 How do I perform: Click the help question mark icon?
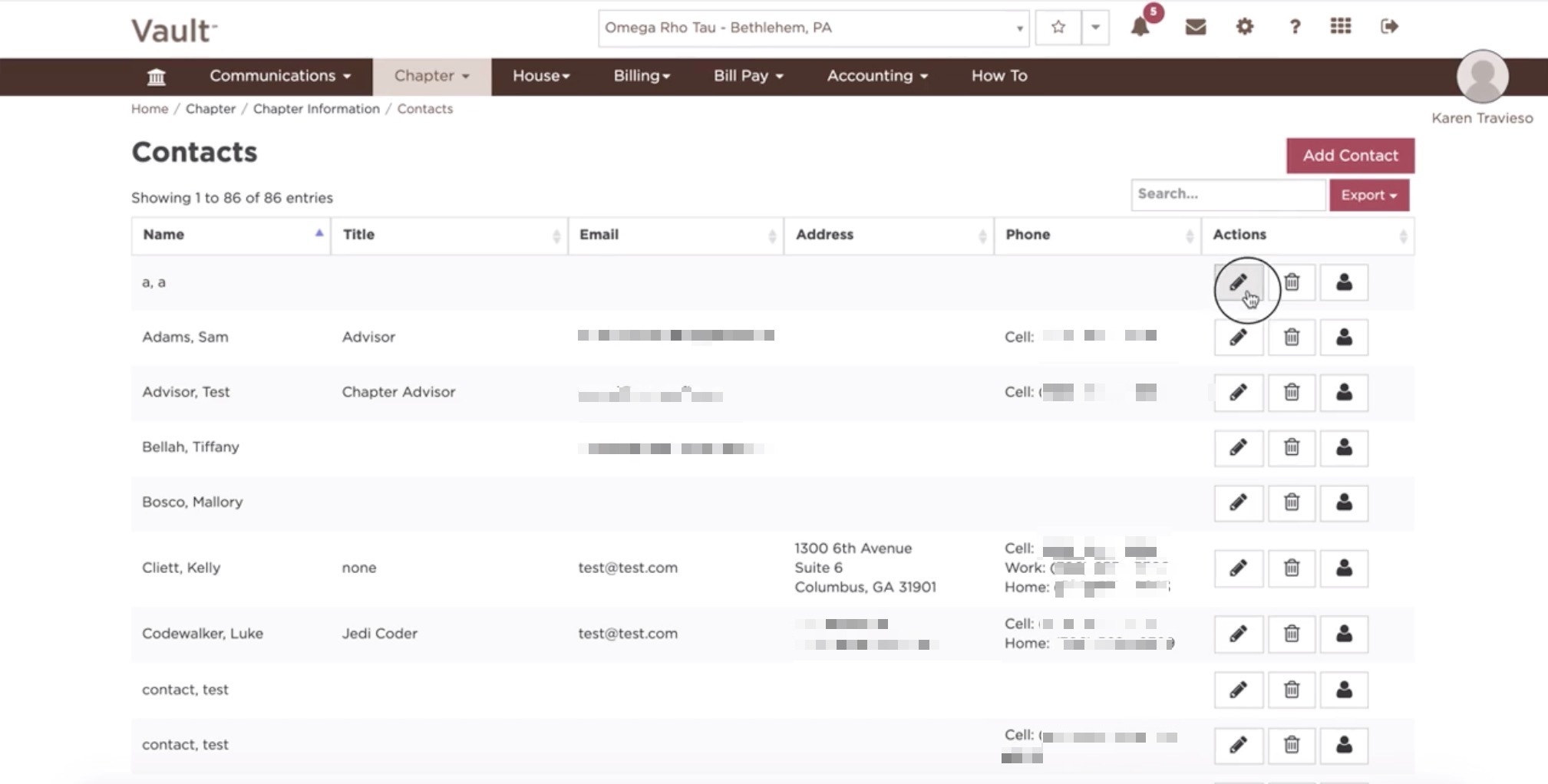point(1295,27)
